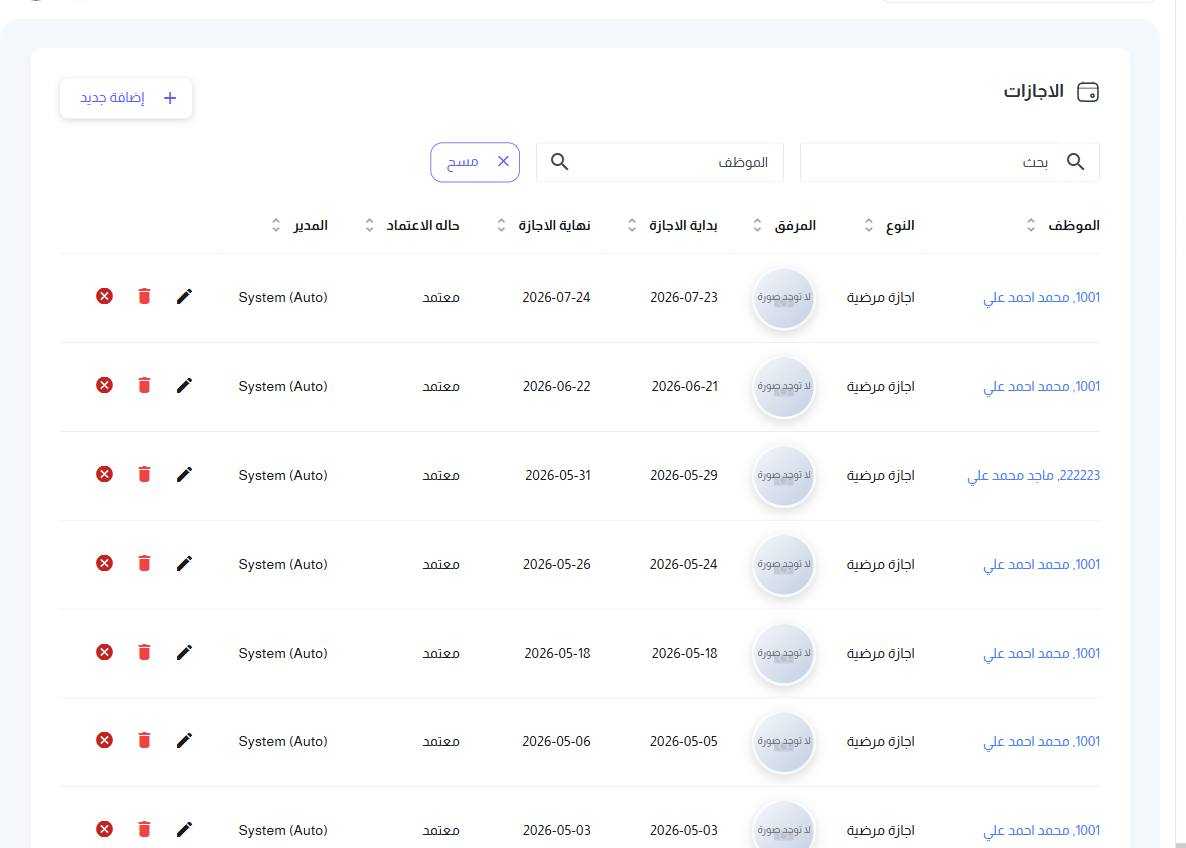This screenshot has height=848, width=1186.
Task: Delete the leave starting 2026-05-24
Action: click(144, 564)
